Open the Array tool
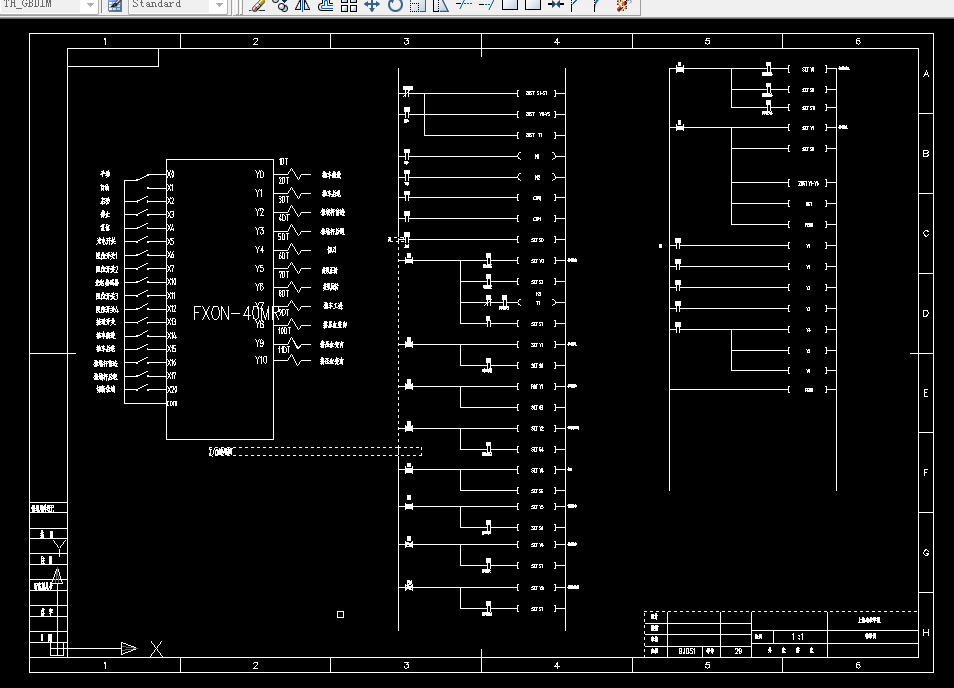 [x=349, y=5]
